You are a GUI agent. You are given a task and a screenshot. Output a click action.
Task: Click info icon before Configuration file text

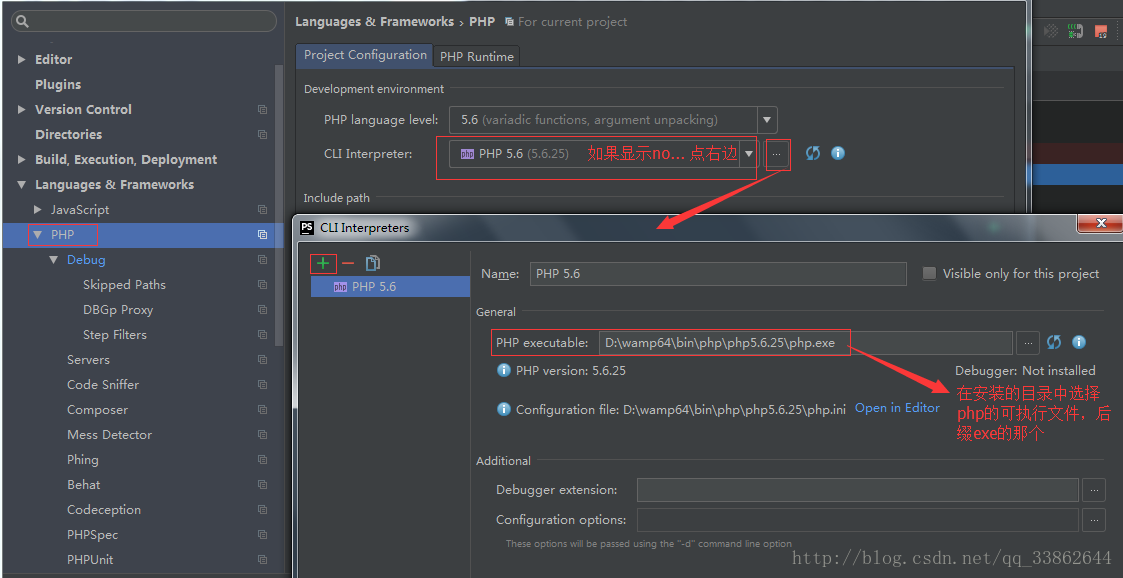[x=504, y=409]
